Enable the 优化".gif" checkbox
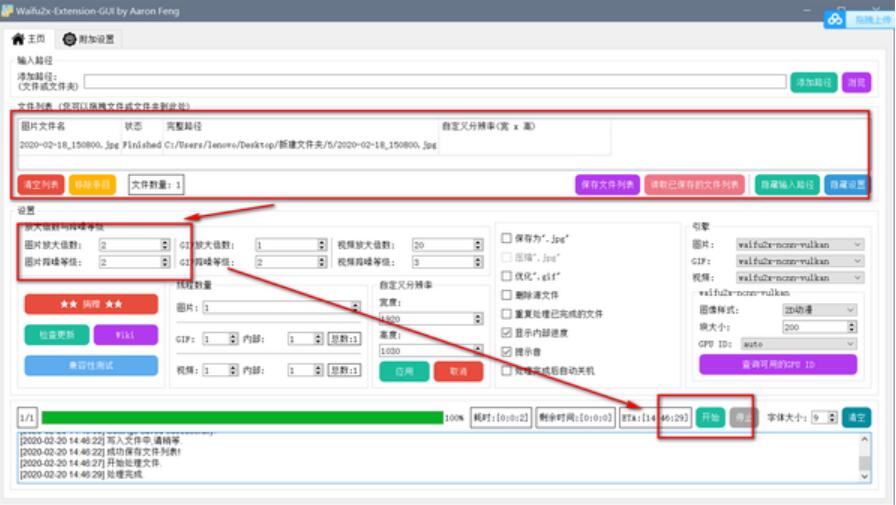 pos(506,276)
